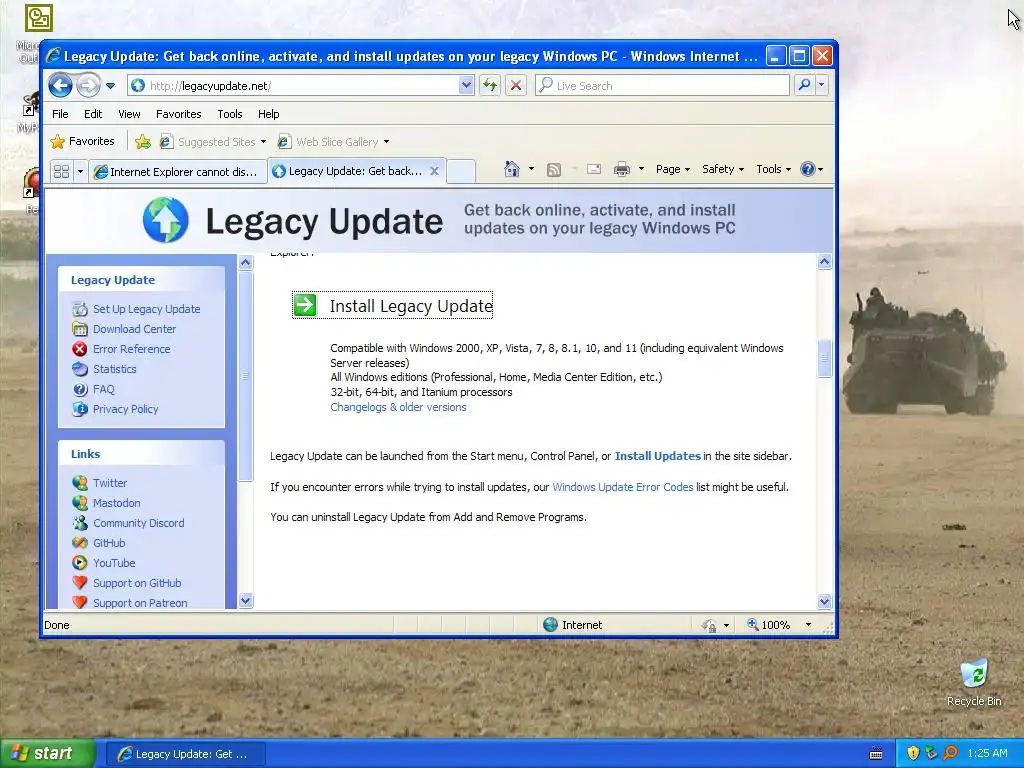Expand the address bar URL history dropdown

tap(466, 86)
